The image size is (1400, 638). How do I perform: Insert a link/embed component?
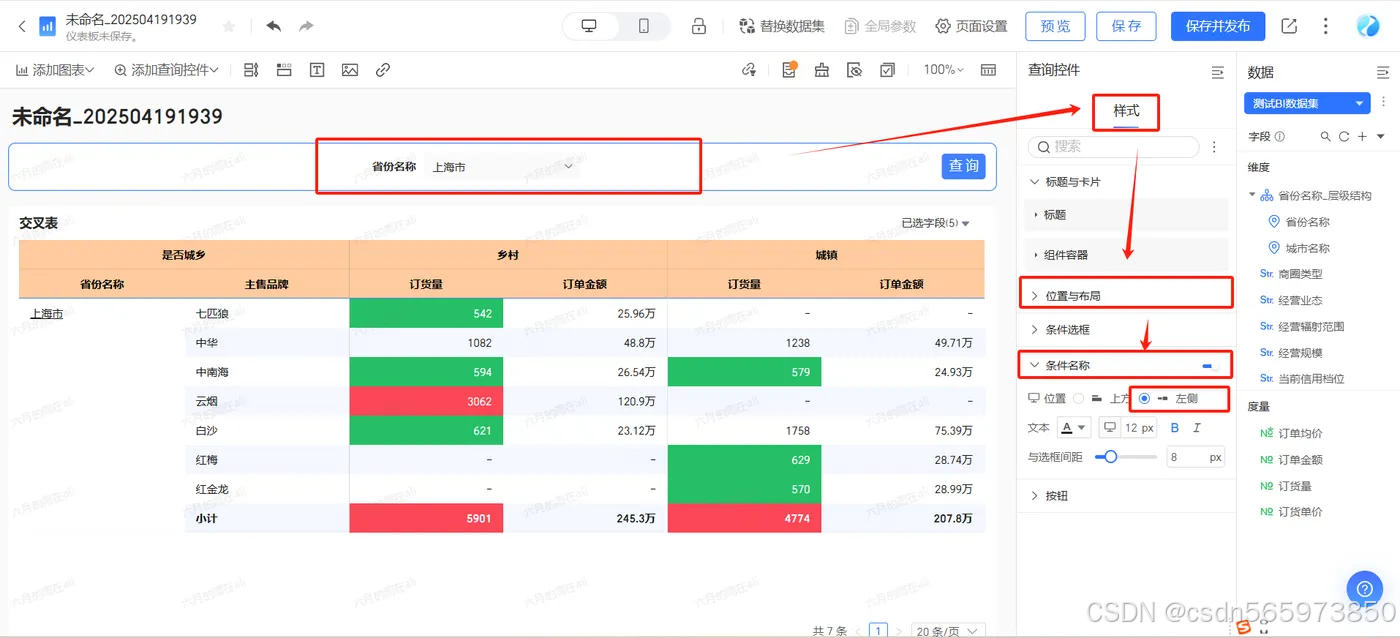pyautogui.click(x=383, y=70)
